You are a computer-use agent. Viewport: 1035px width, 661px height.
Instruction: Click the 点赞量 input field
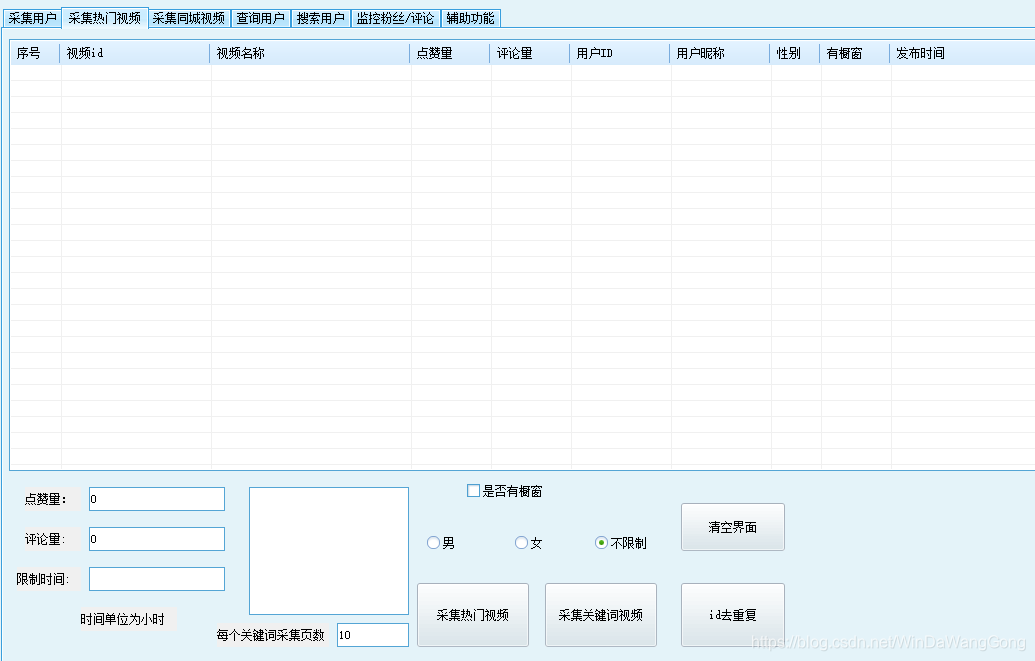click(156, 498)
